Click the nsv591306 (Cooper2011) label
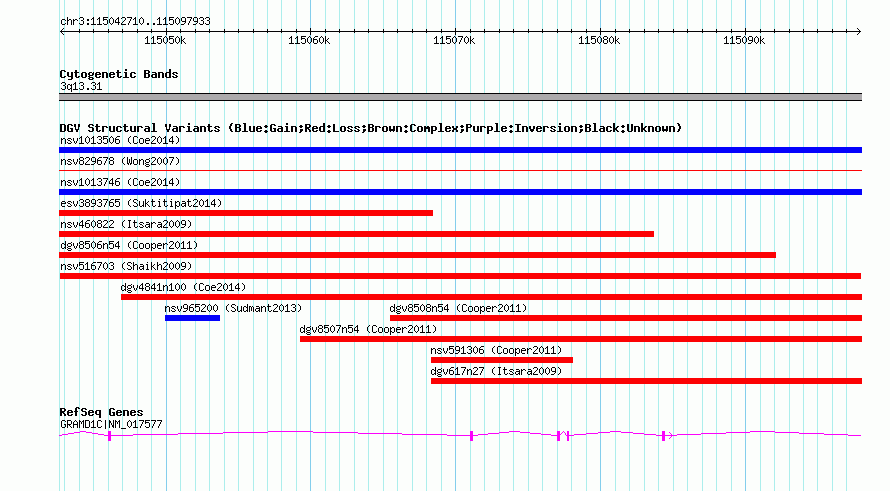The image size is (890, 491). [496, 350]
